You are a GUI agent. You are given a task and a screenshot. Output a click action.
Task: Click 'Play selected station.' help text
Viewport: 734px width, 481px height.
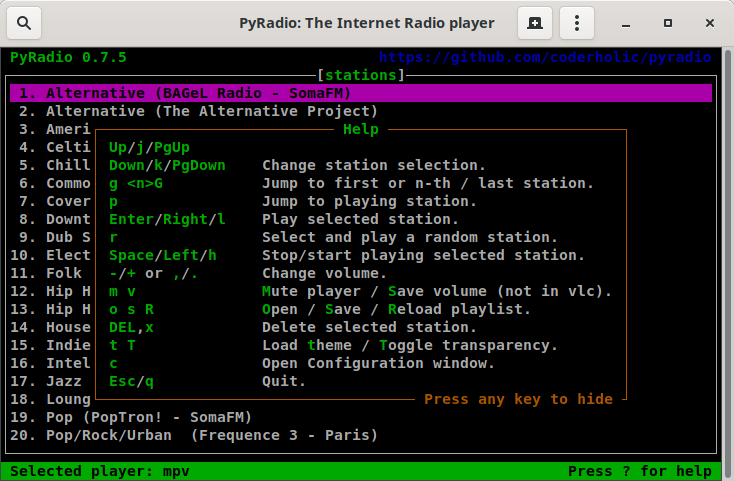pos(360,219)
